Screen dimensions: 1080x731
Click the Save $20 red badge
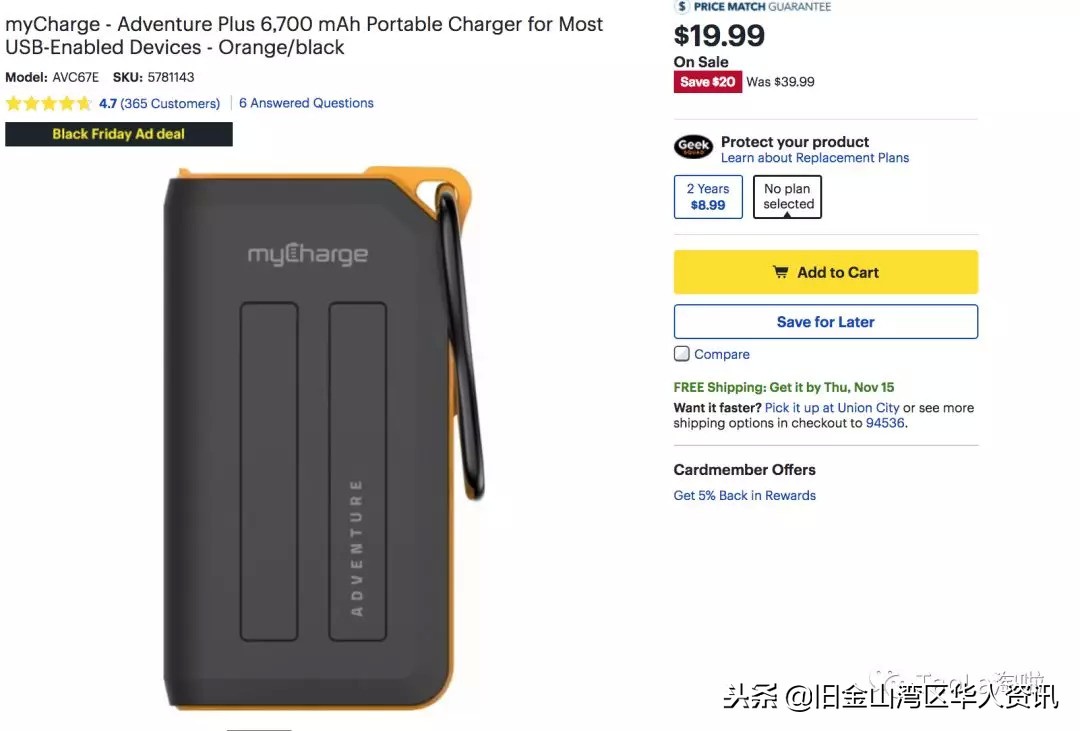tap(707, 82)
